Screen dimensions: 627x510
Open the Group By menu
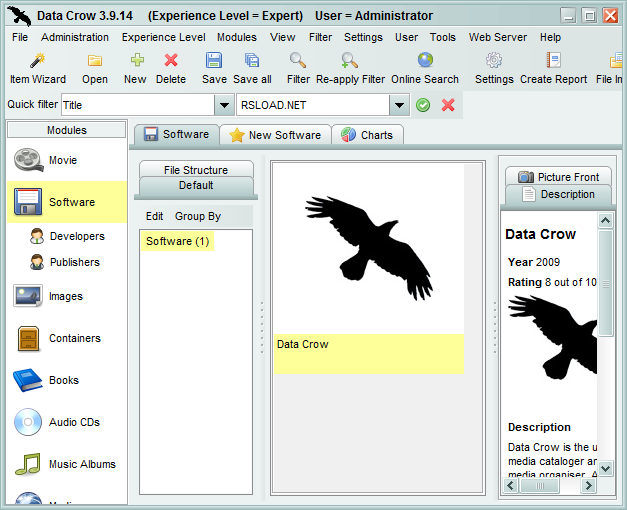(x=198, y=216)
